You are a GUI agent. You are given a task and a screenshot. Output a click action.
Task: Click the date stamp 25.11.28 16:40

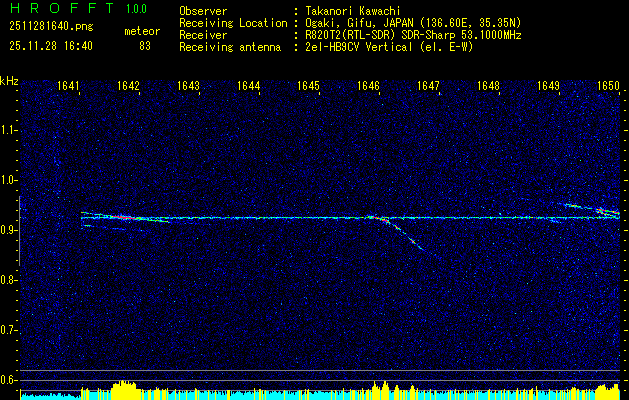51,46
